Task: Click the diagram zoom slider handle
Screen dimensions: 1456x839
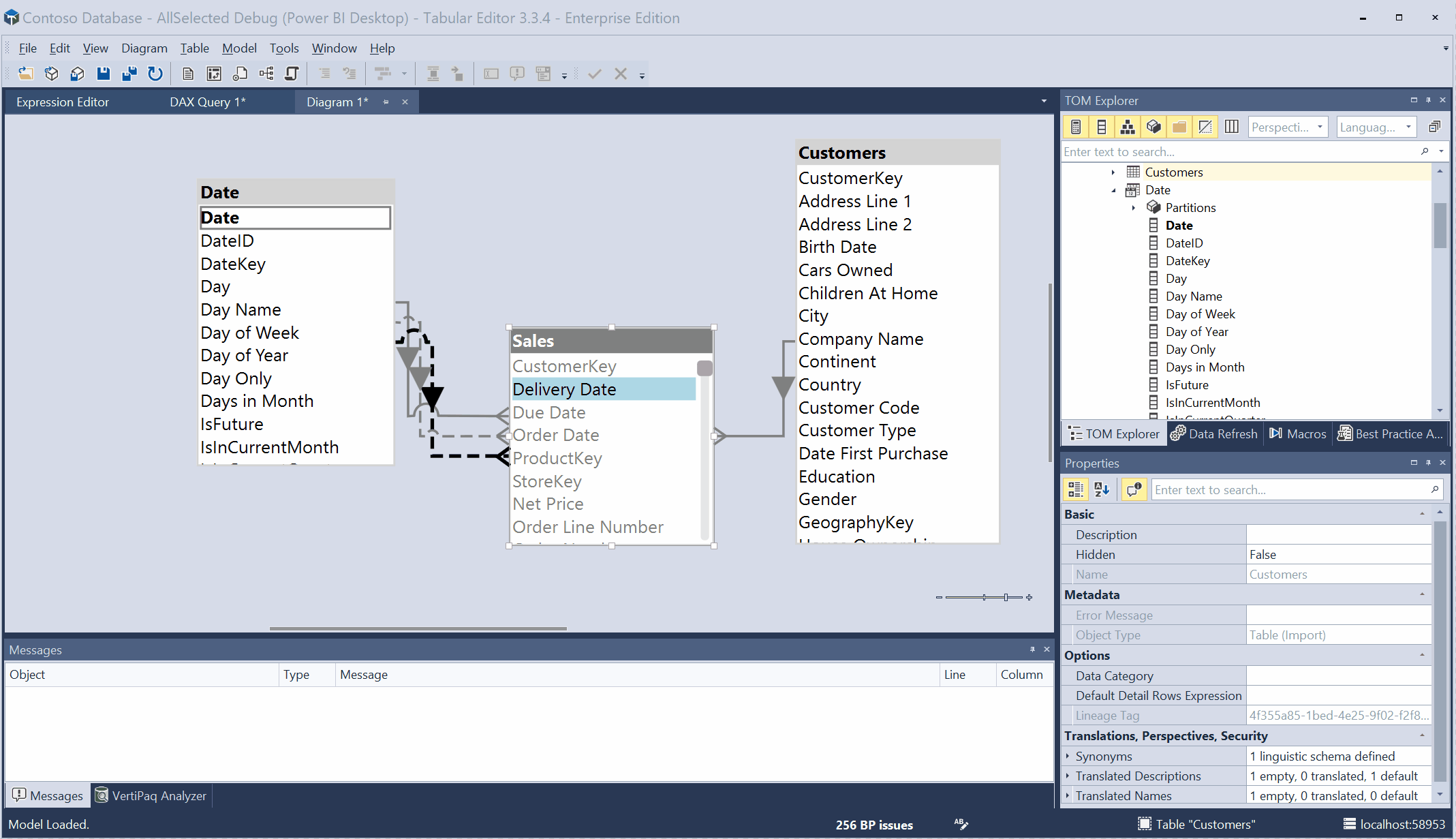Action: point(1006,598)
